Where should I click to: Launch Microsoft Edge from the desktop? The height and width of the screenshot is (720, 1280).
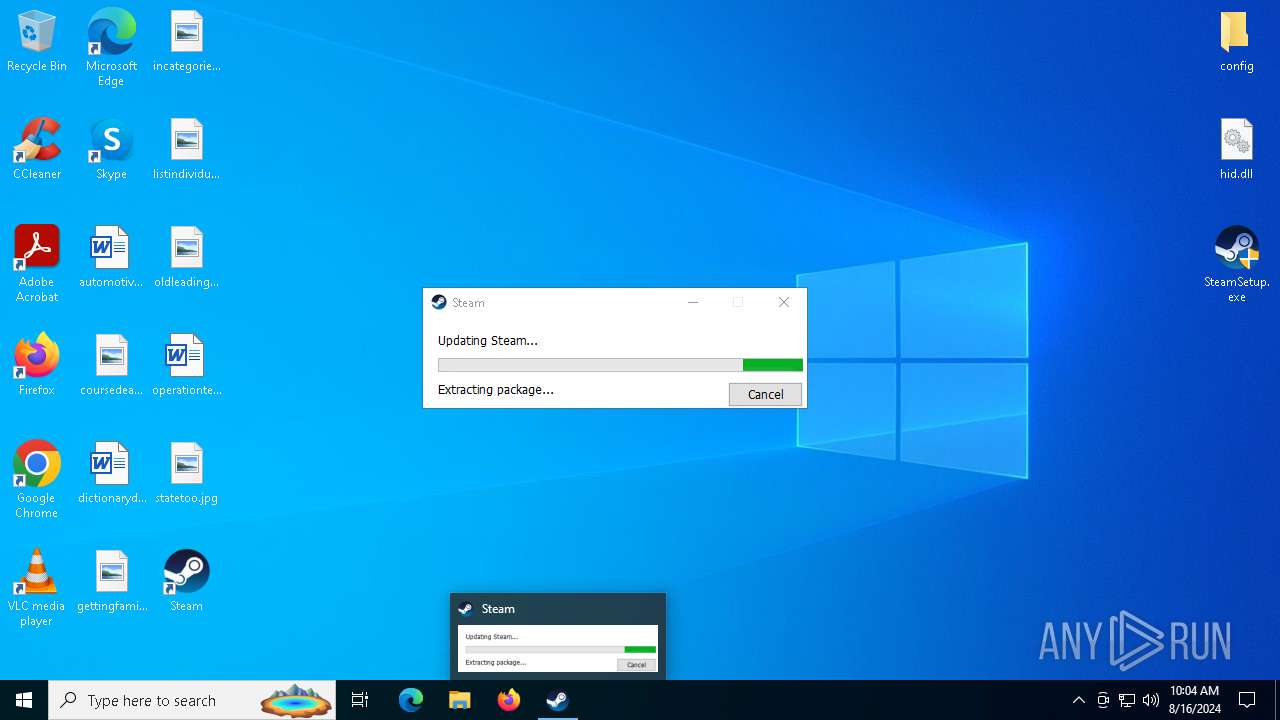point(111,47)
